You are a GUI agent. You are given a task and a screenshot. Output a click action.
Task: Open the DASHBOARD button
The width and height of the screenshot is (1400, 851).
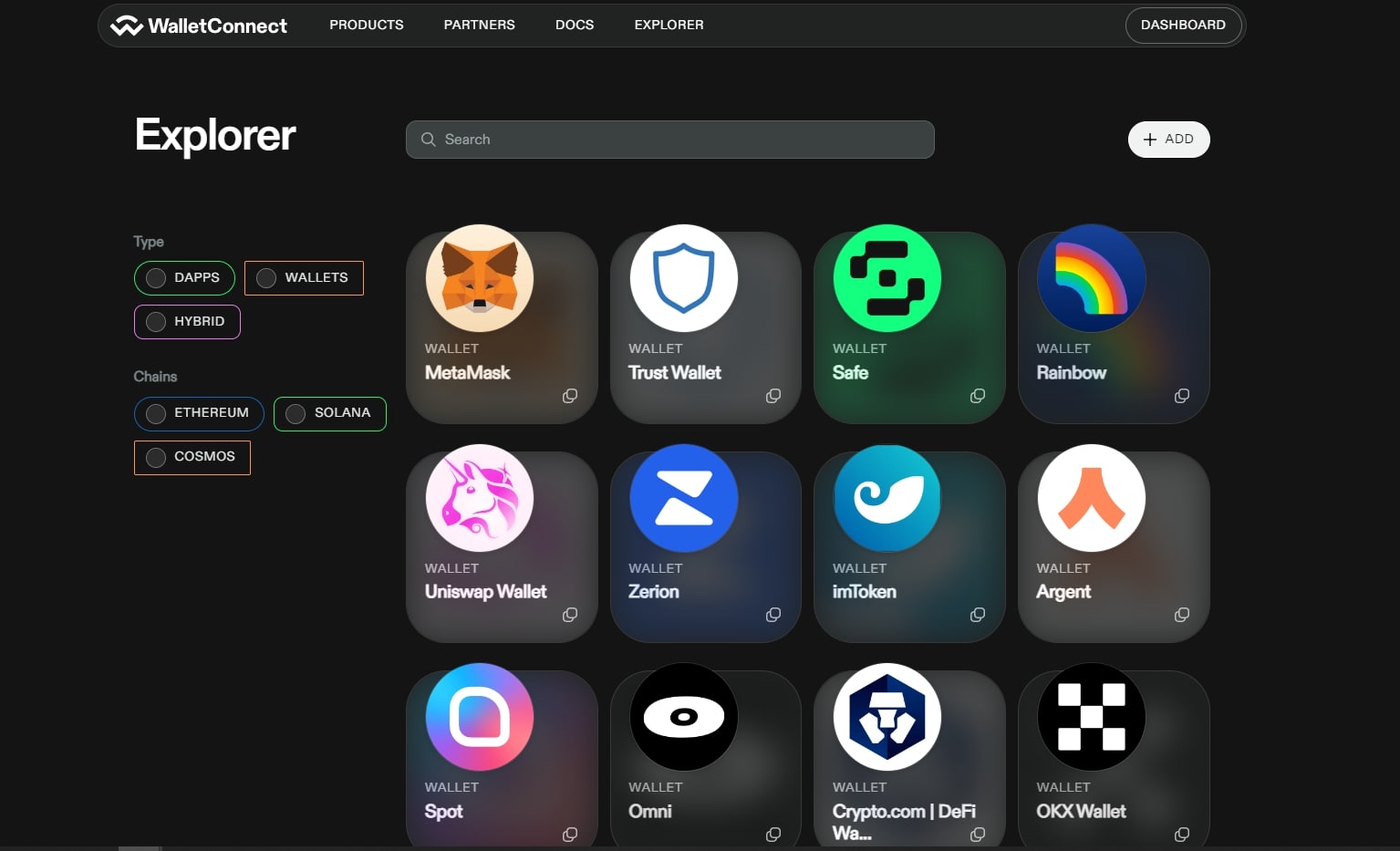[x=1183, y=26]
